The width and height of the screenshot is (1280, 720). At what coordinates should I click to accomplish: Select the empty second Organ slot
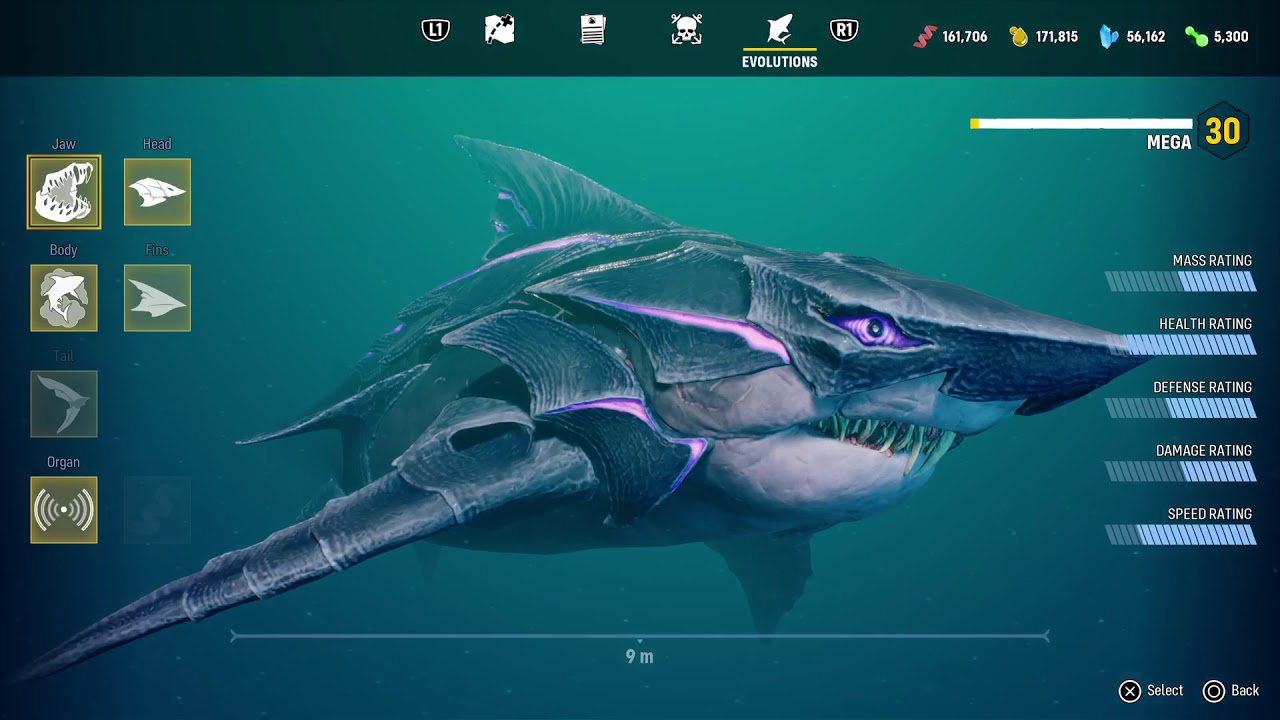click(x=157, y=510)
